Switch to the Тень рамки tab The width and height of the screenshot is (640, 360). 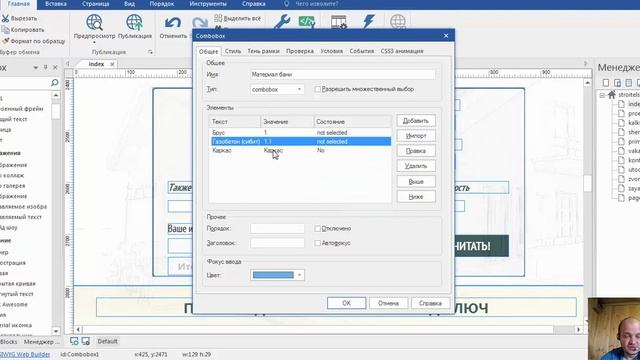click(263, 51)
